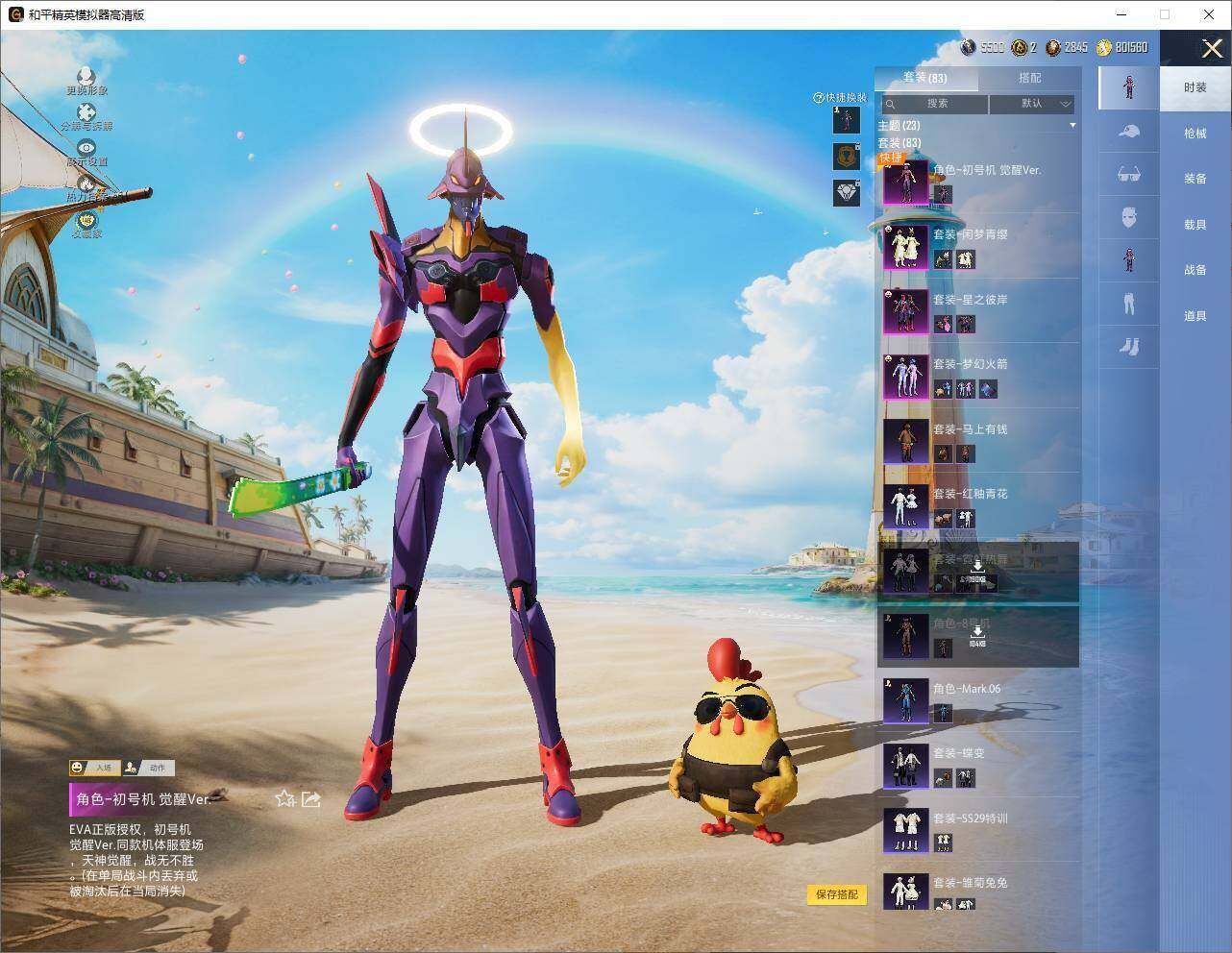The width and height of the screenshot is (1232, 953).
Task: Switch to the 套装 (83) tab
Action: pos(925,78)
